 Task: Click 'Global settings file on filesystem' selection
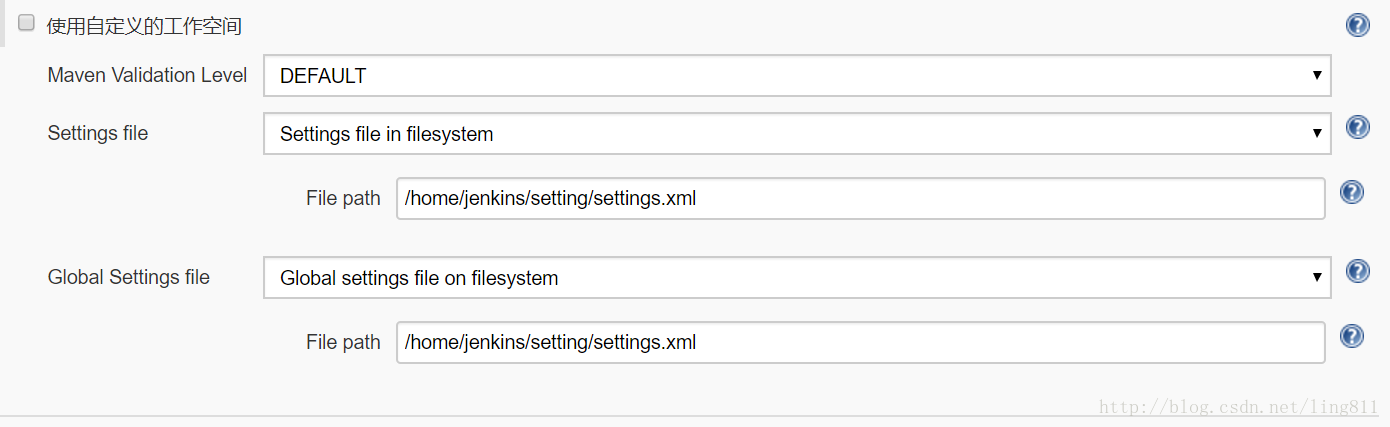click(x=418, y=278)
